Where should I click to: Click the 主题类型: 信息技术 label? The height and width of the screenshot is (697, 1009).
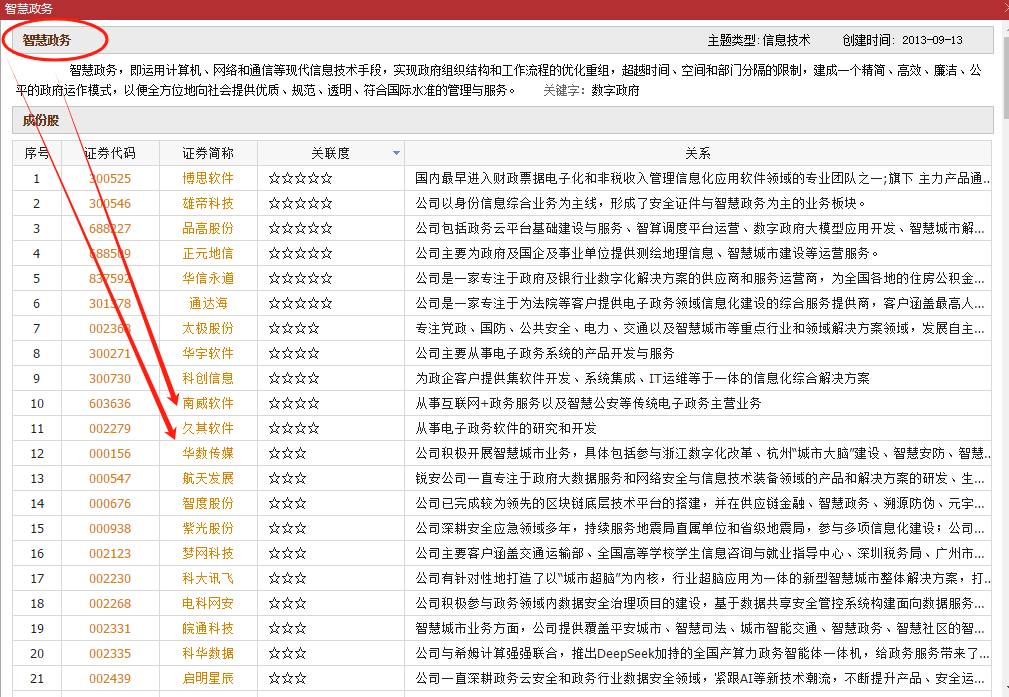[759, 41]
